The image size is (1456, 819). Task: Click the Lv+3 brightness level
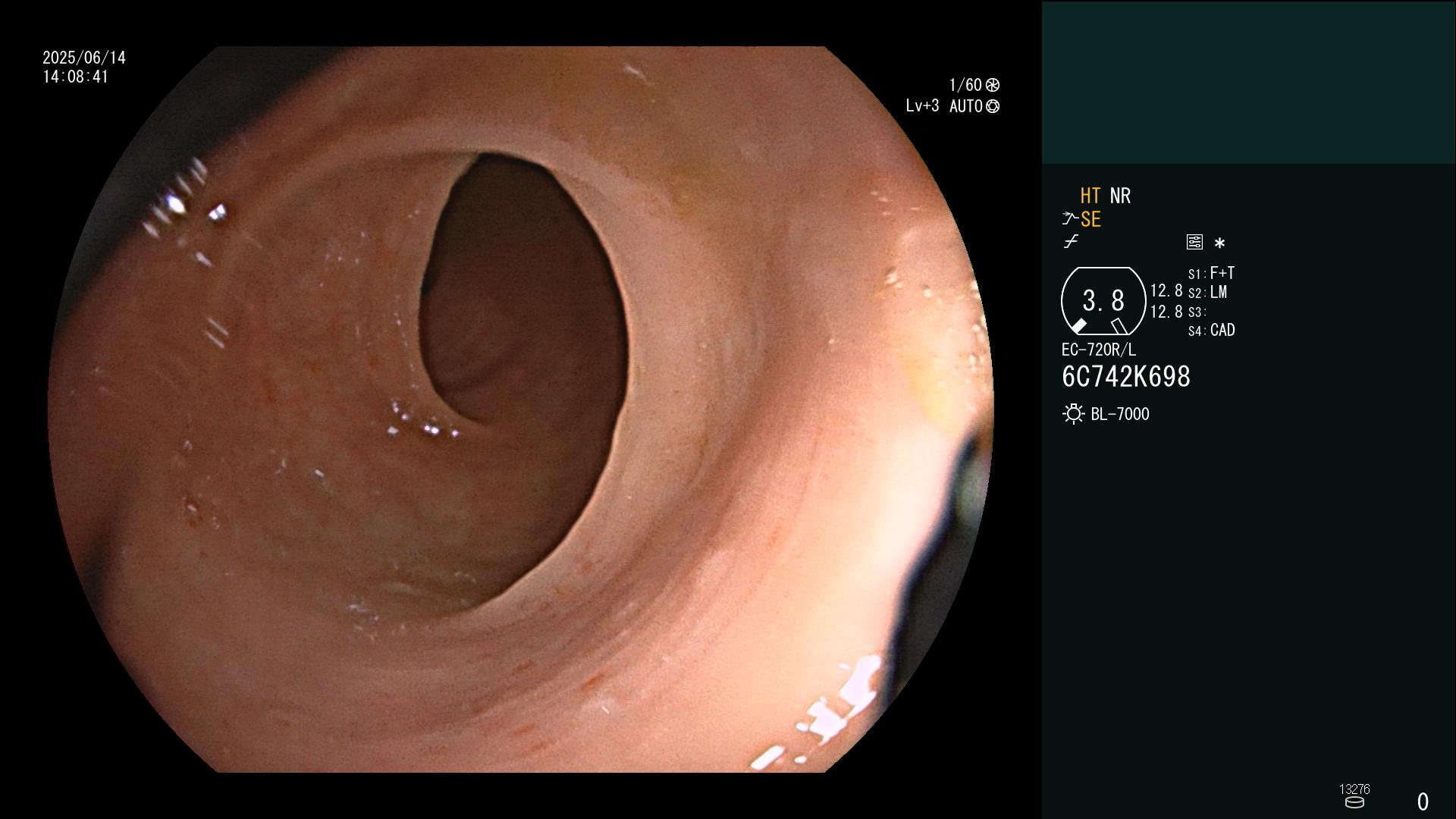coord(922,106)
